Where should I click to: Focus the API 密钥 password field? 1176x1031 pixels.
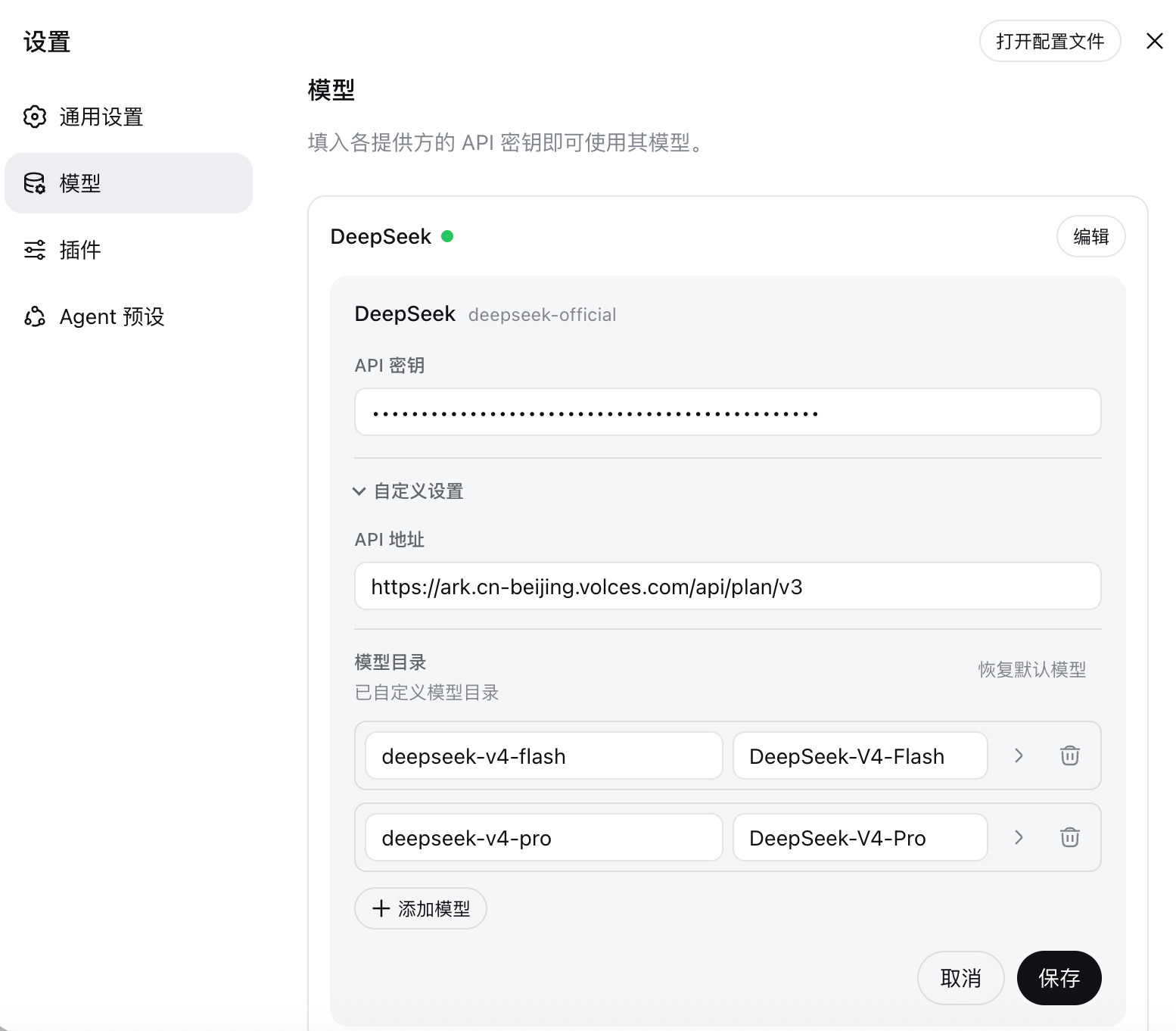pyautogui.click(x=728, y=412)
